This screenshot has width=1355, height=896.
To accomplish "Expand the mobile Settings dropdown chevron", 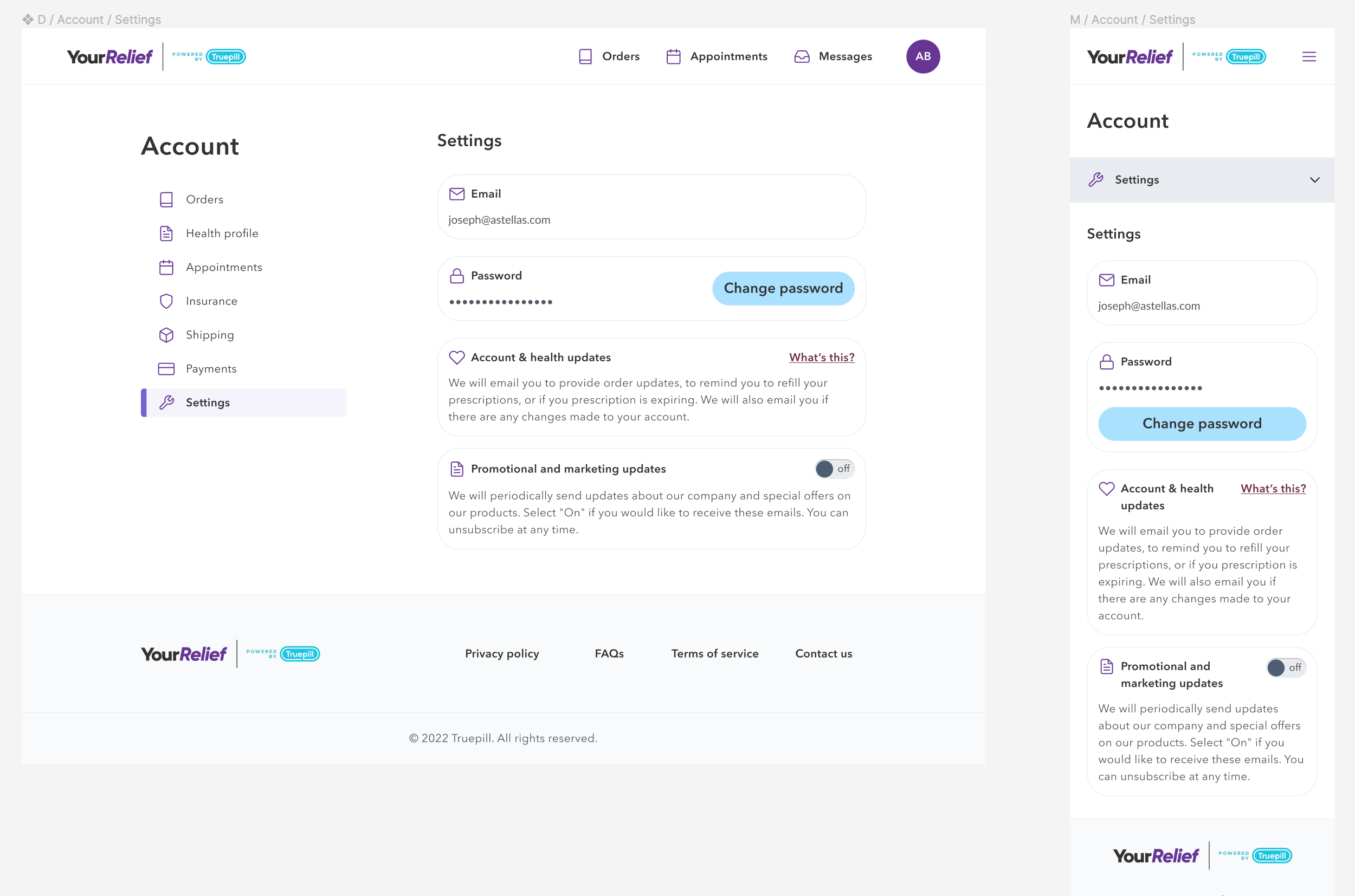I will pos(1314,180).
